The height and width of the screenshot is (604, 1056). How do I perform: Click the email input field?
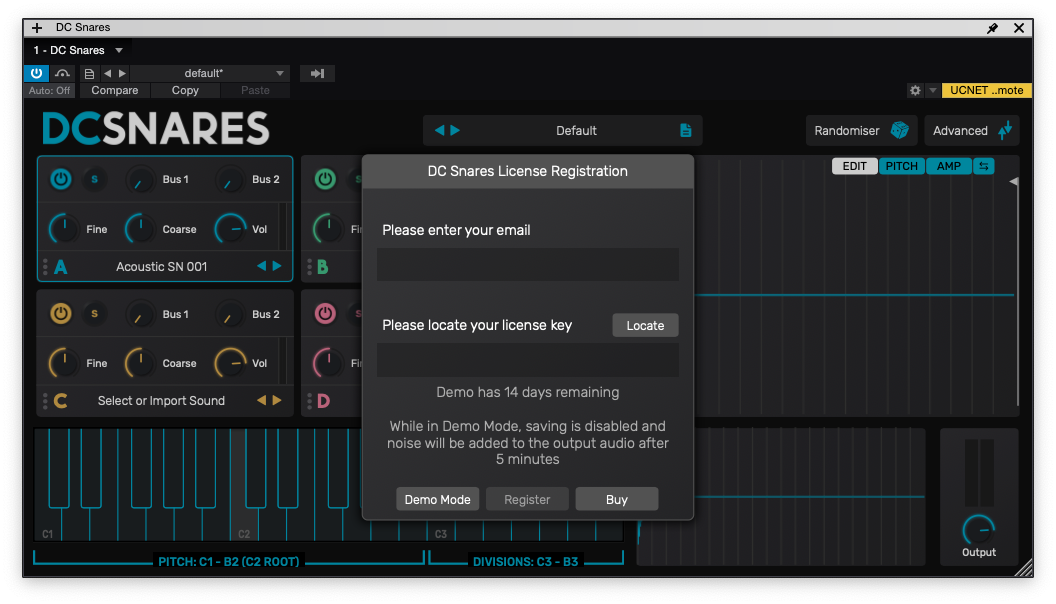527,264
